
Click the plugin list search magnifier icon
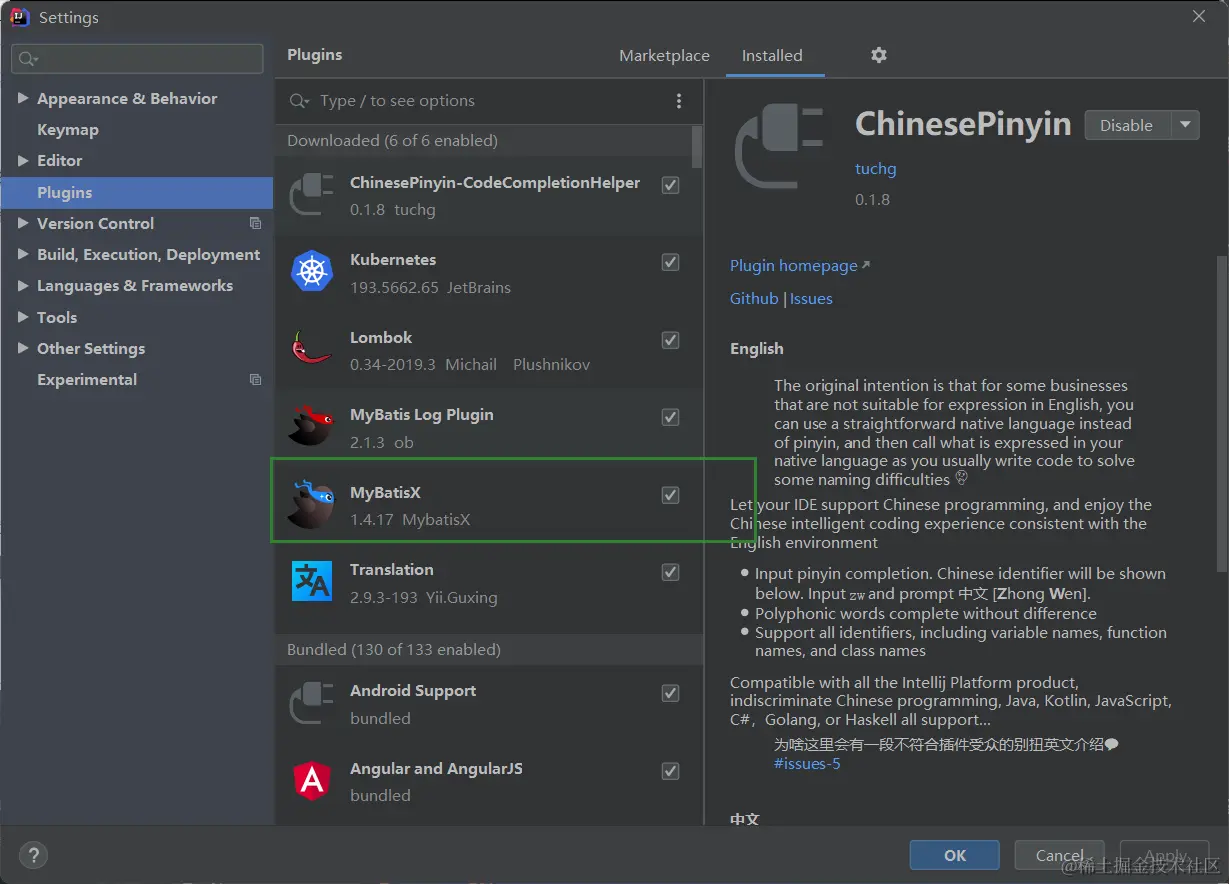(299, 101)
